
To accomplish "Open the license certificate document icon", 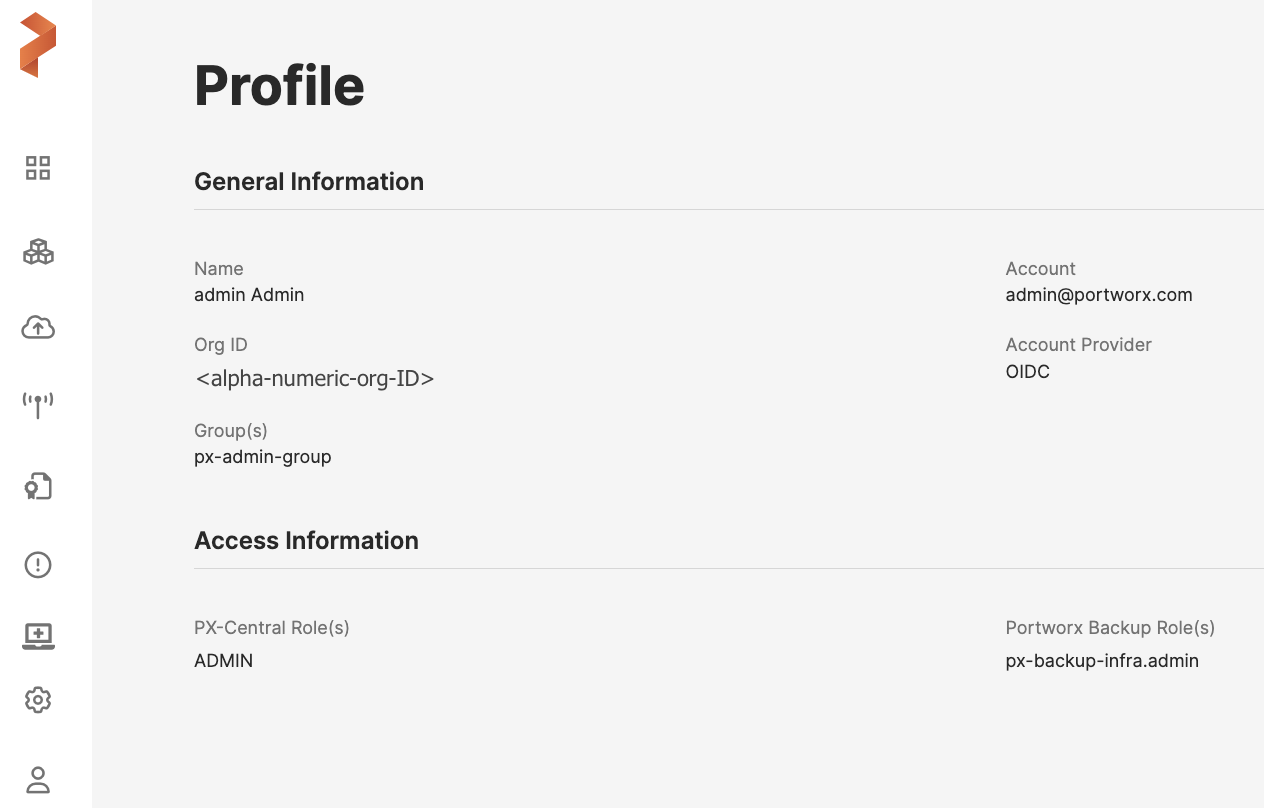I will pyautogui.click(x=38, y=487).
